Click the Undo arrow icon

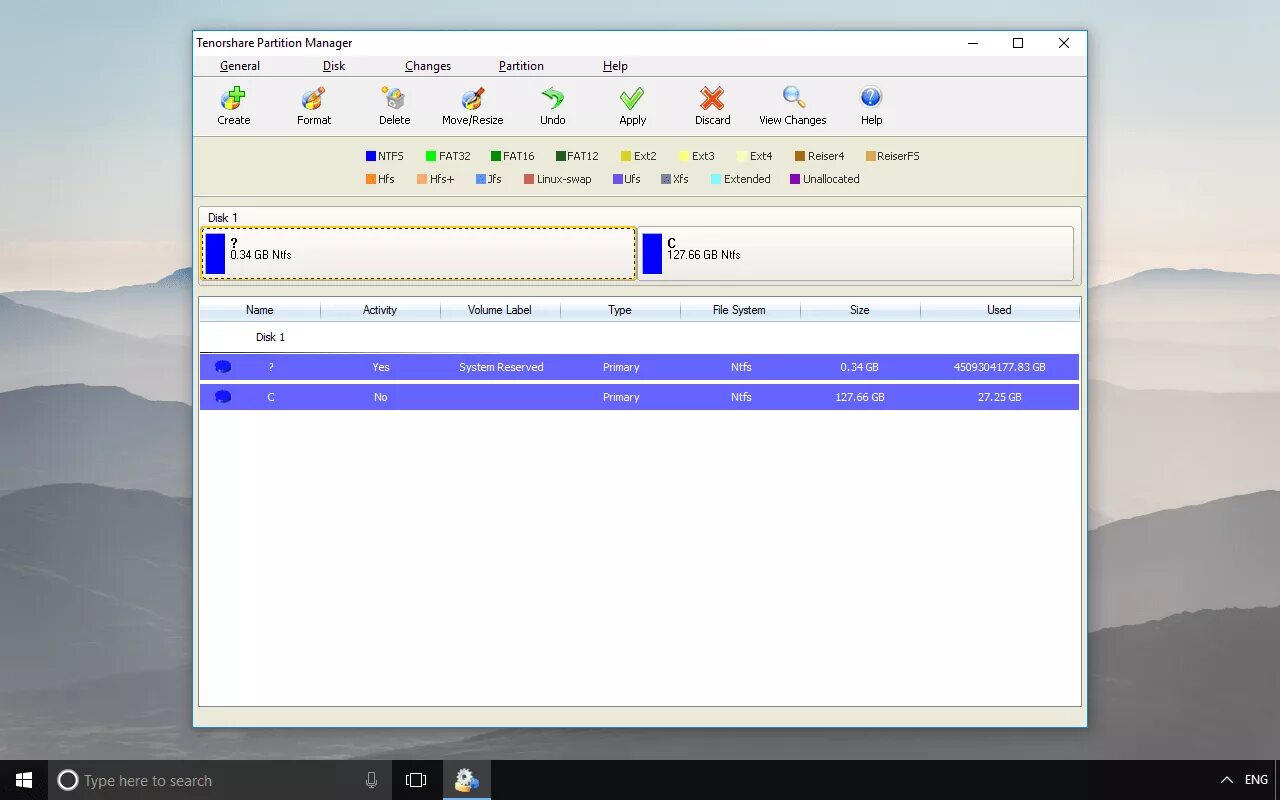[552, 98]
